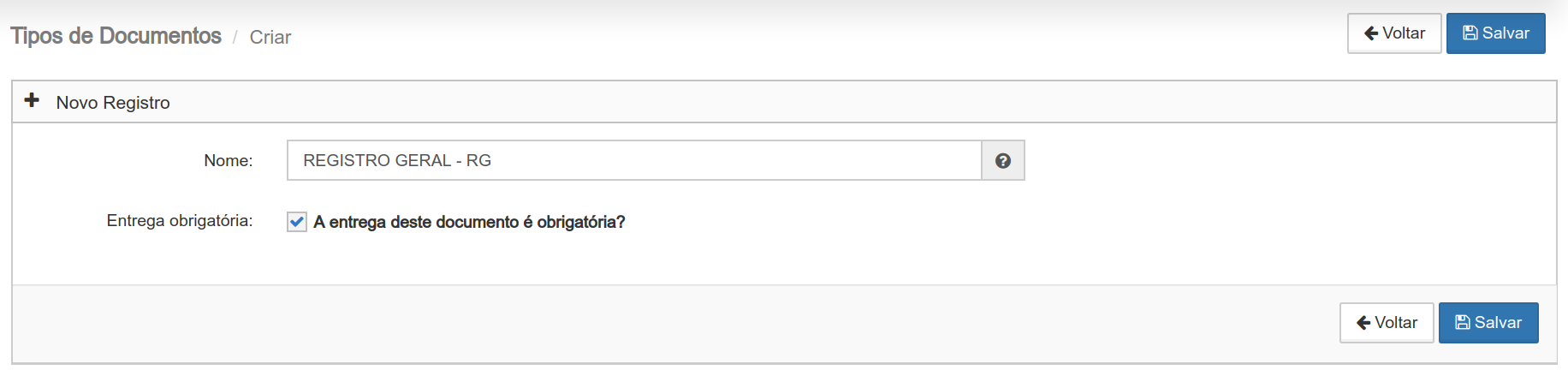Click the breadcrumb slash separator before Criar
This screenshot has width=1568, height=376.
[x=235, y=38]
